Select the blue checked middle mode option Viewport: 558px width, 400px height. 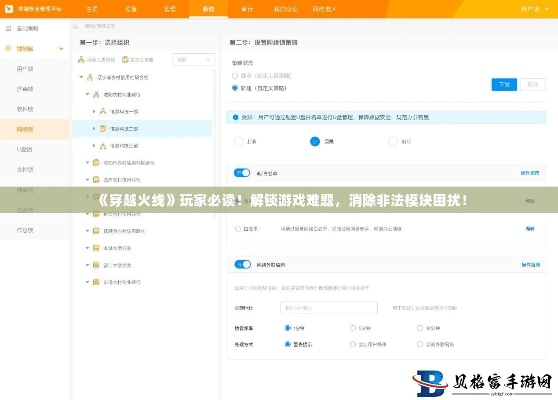[315, 141]
